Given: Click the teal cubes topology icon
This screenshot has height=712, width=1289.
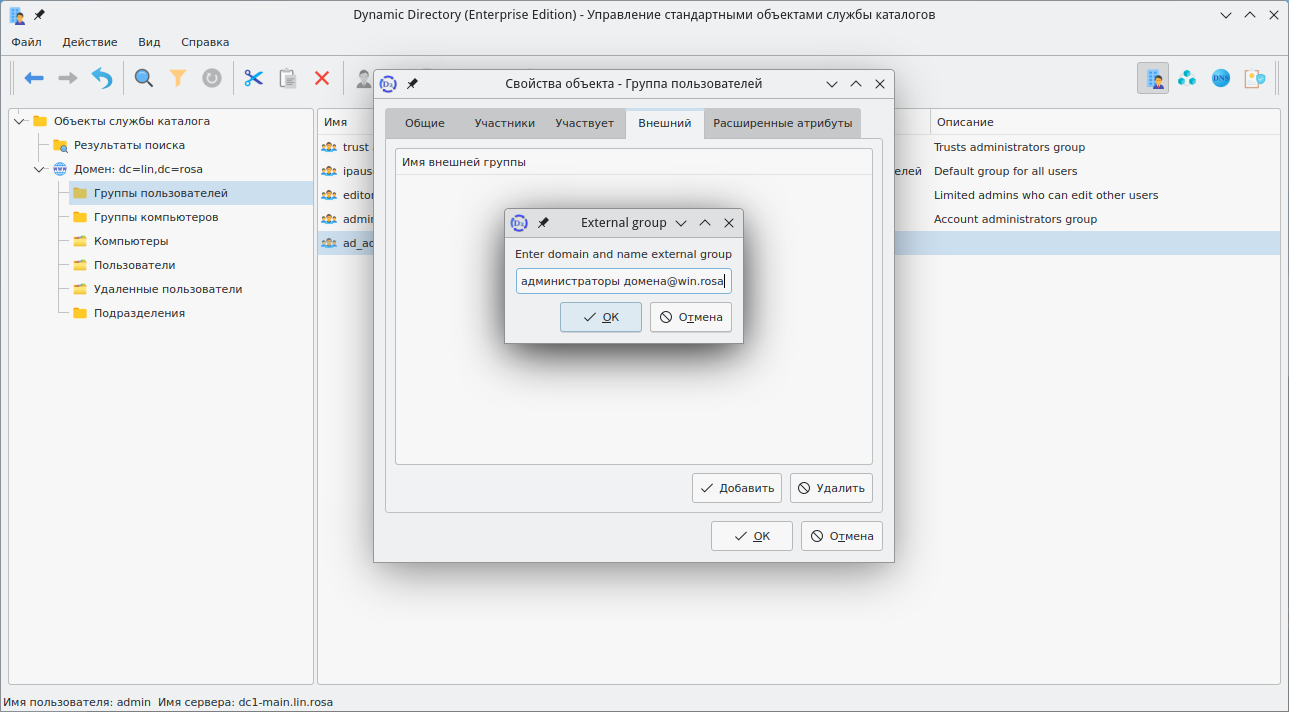Looking at the screenshot, I should tap(1187, 78).
